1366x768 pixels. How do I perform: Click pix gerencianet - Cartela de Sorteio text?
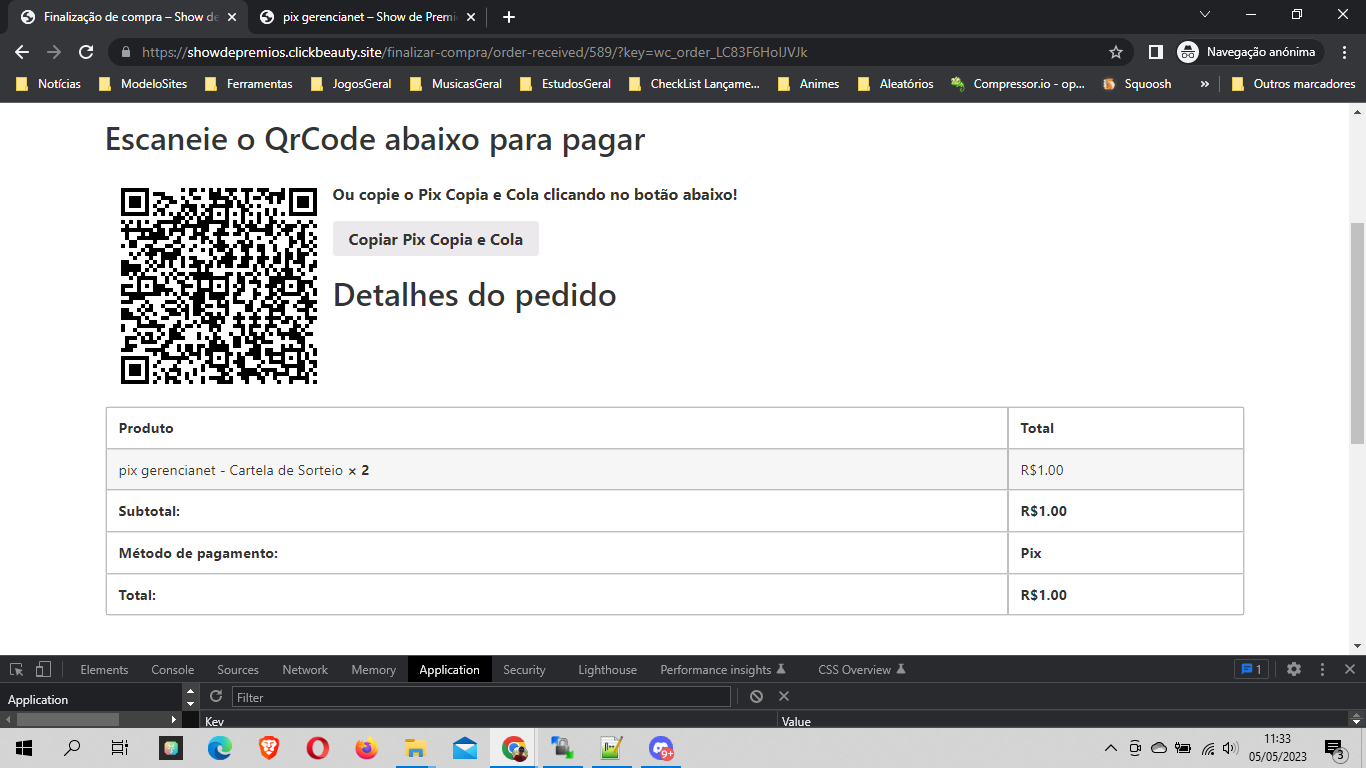(x=231, y=470)
